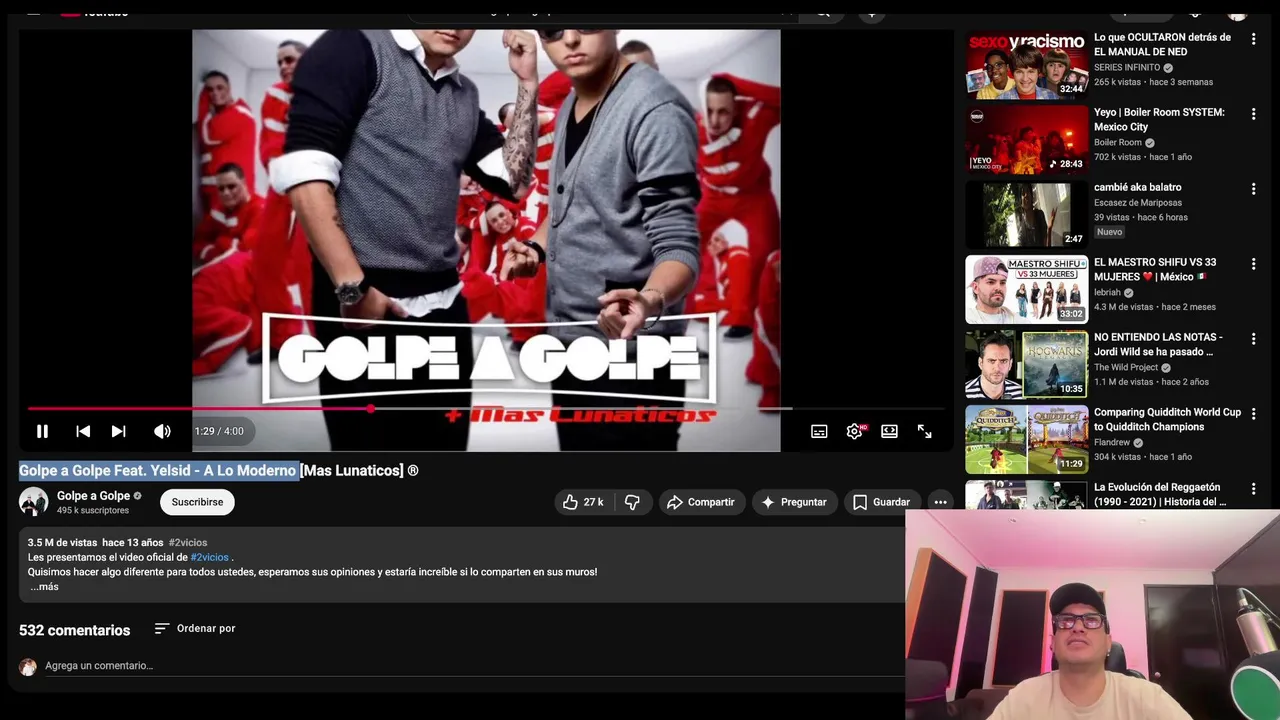
Task: Open options for EL MAESTRO SHIFU video
Action: pyautogui.click(x=1253, y=264)
